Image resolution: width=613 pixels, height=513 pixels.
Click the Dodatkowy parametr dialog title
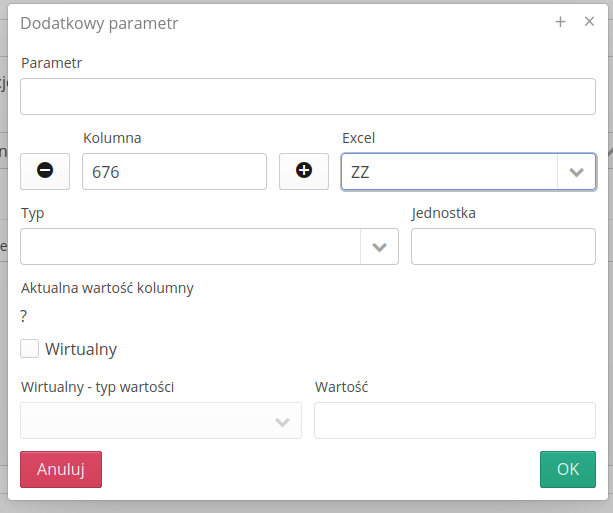point(100,22)
